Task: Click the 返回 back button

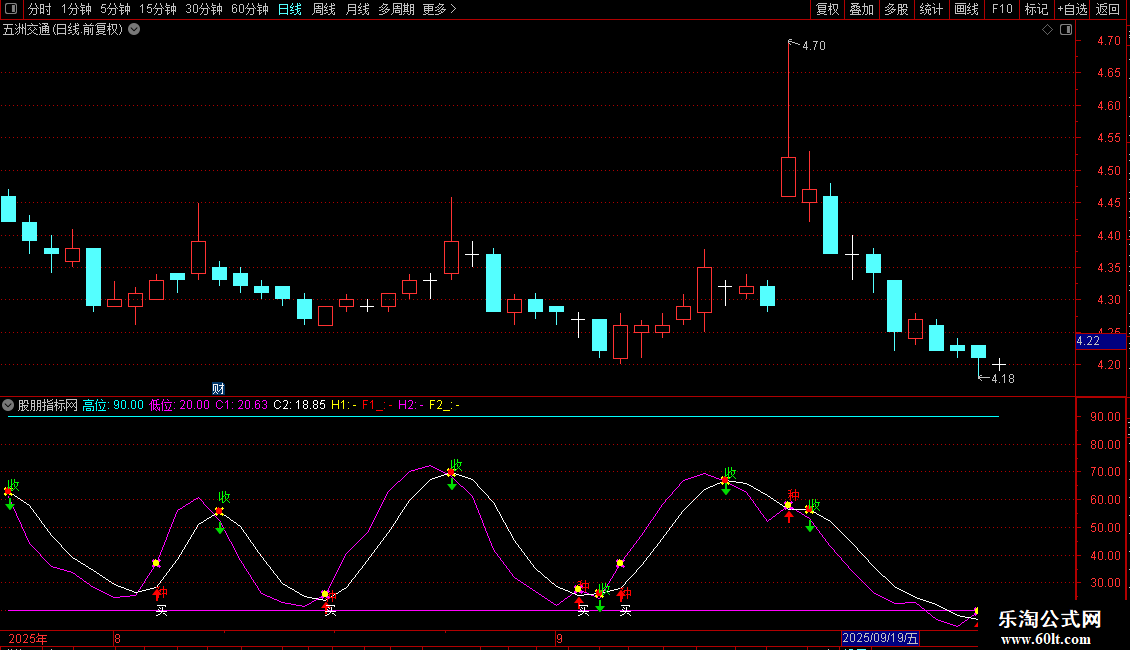Action: click(x=1108, y=9)
